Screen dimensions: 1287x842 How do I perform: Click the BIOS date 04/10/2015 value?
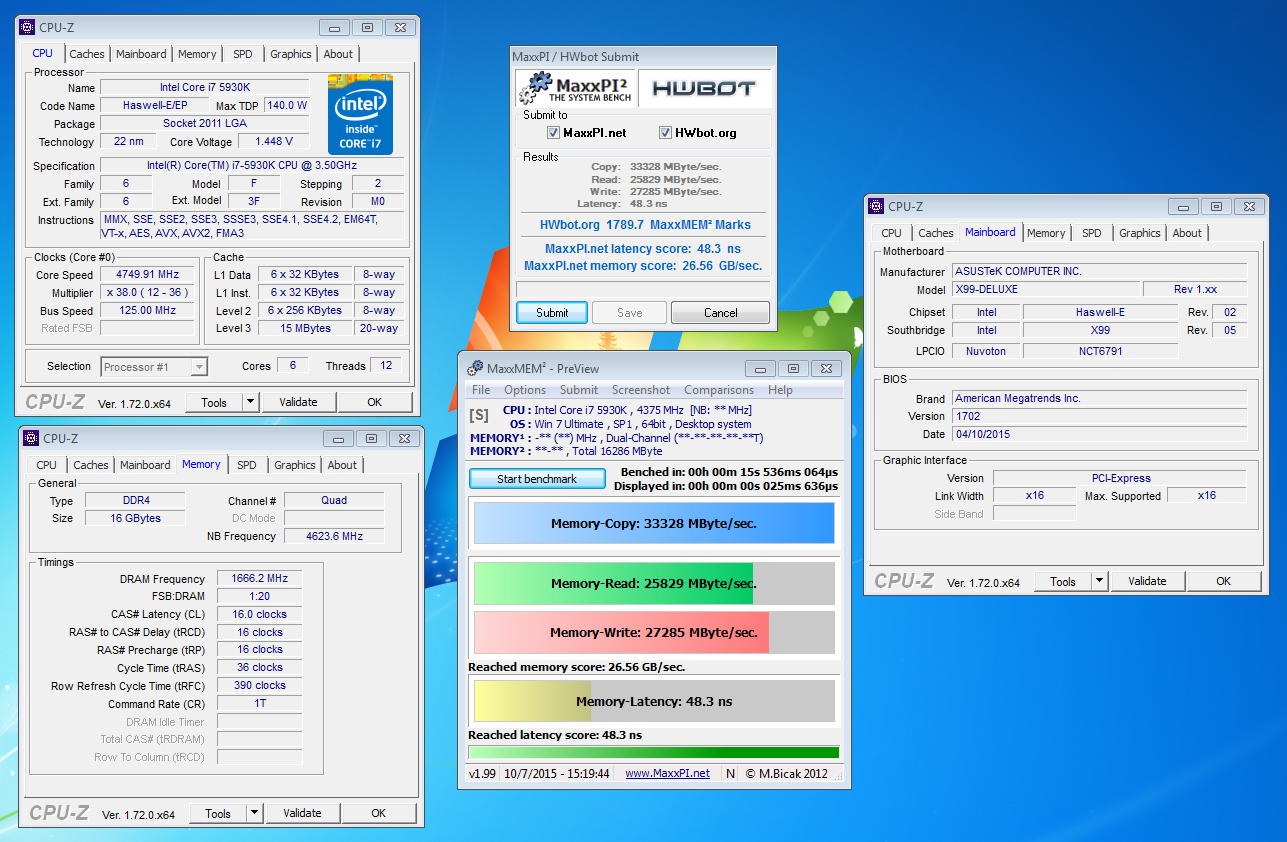click(1099, 435)
